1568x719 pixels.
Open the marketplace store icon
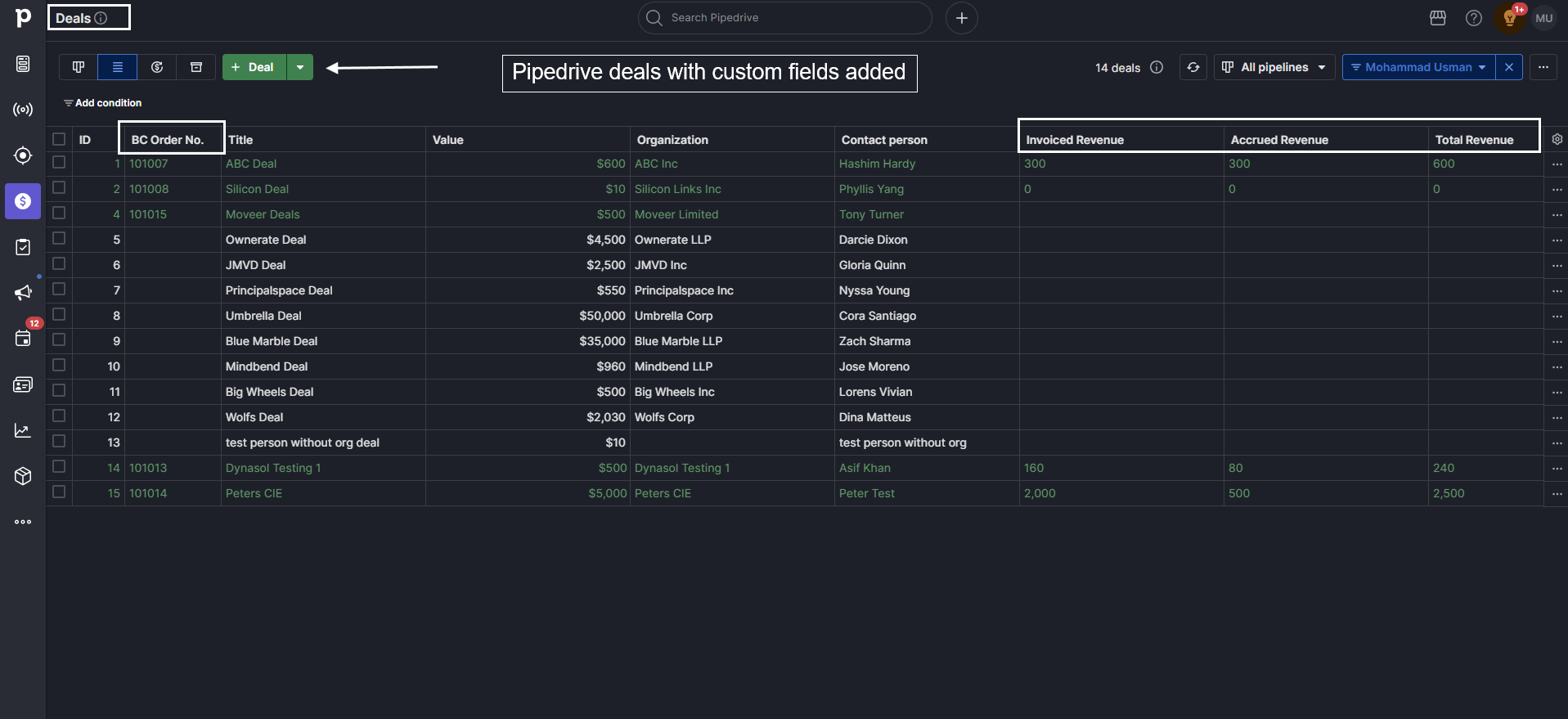click(x=1438, y=18)
